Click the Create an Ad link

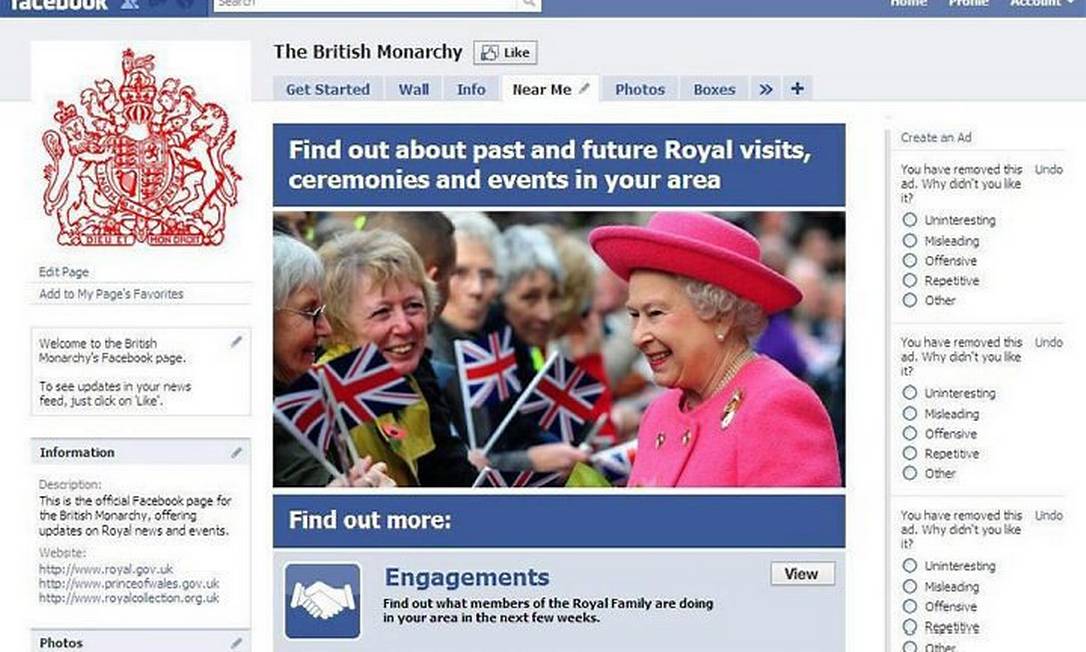tap(936, 137)
